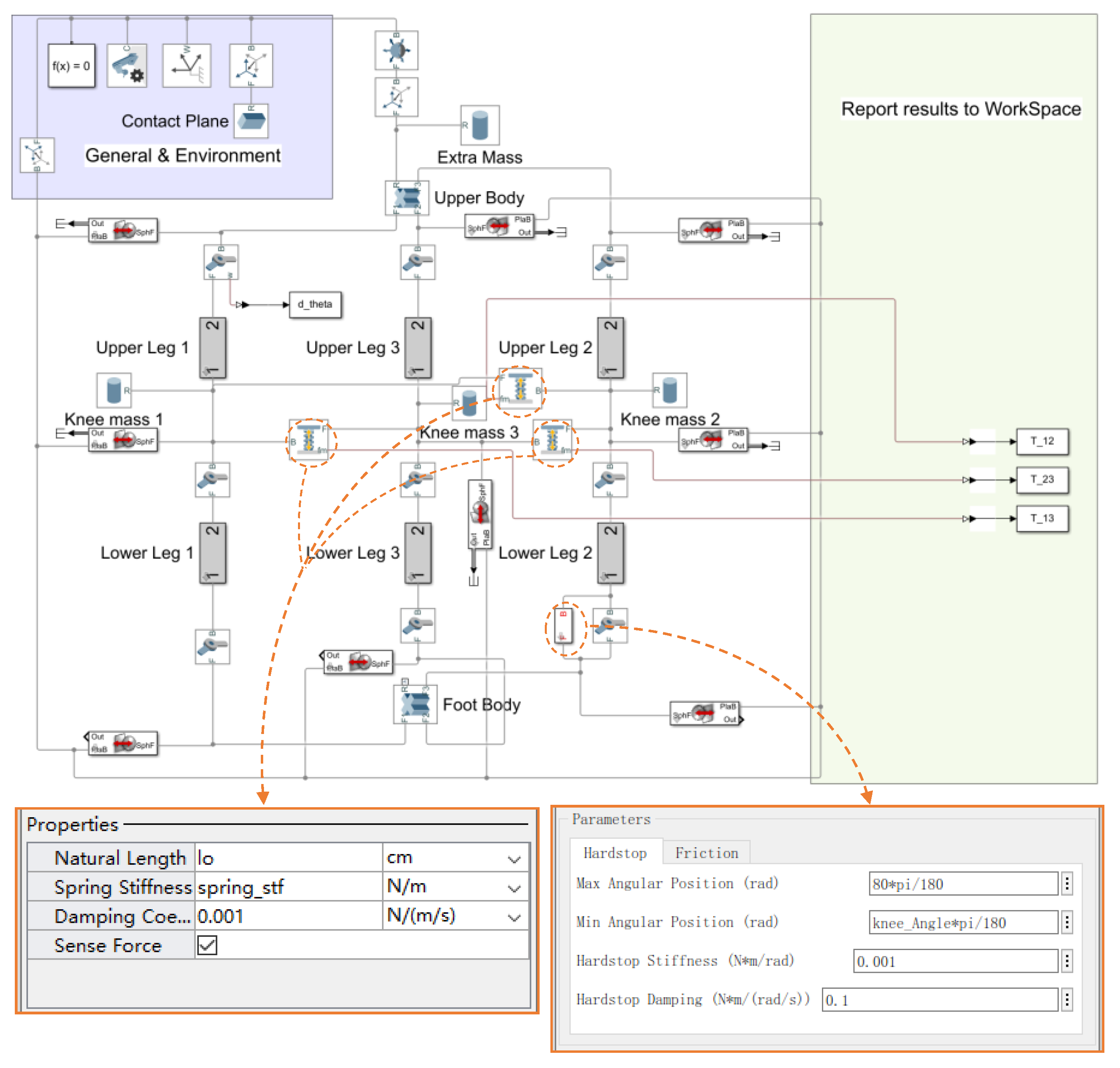Select the Mechanism Configuration gear block
This screenshot has height=1068, width=1120.
127,66
